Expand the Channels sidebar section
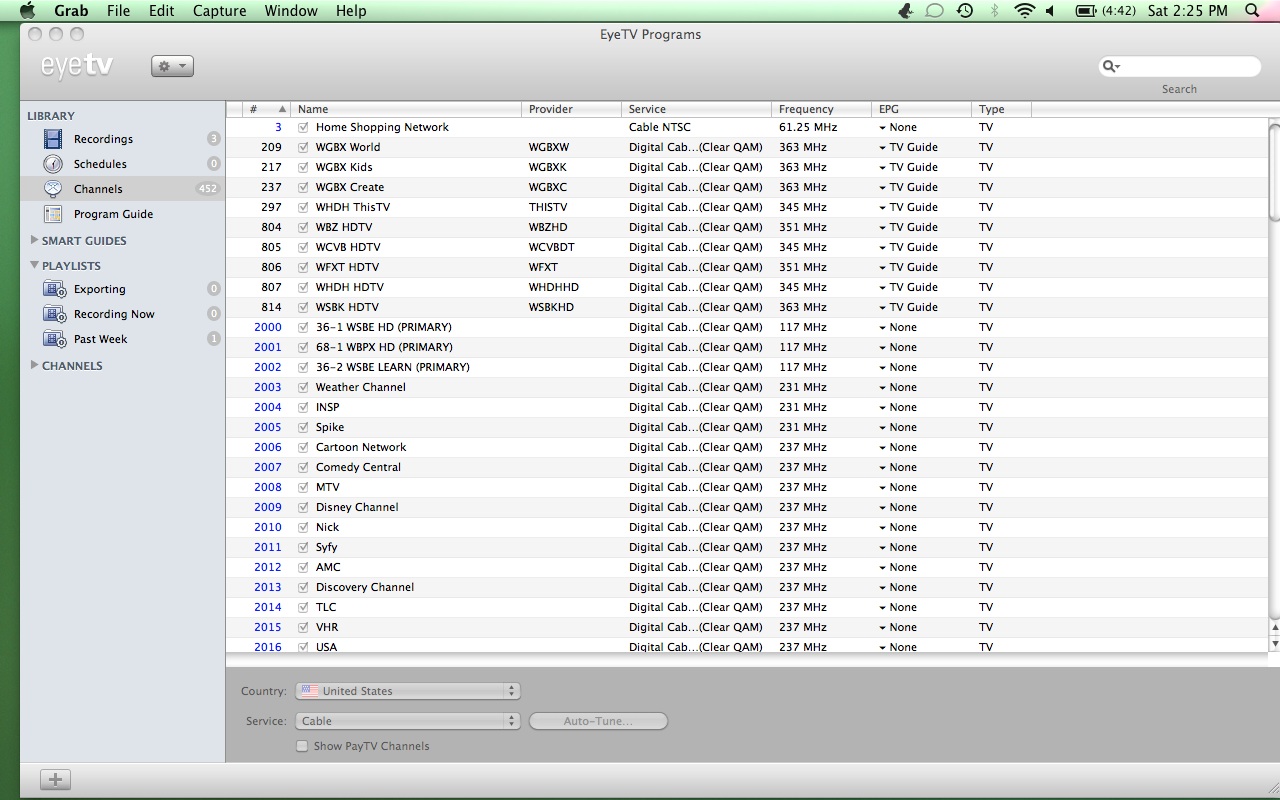 pyautogui.click(x=35, y=365)
